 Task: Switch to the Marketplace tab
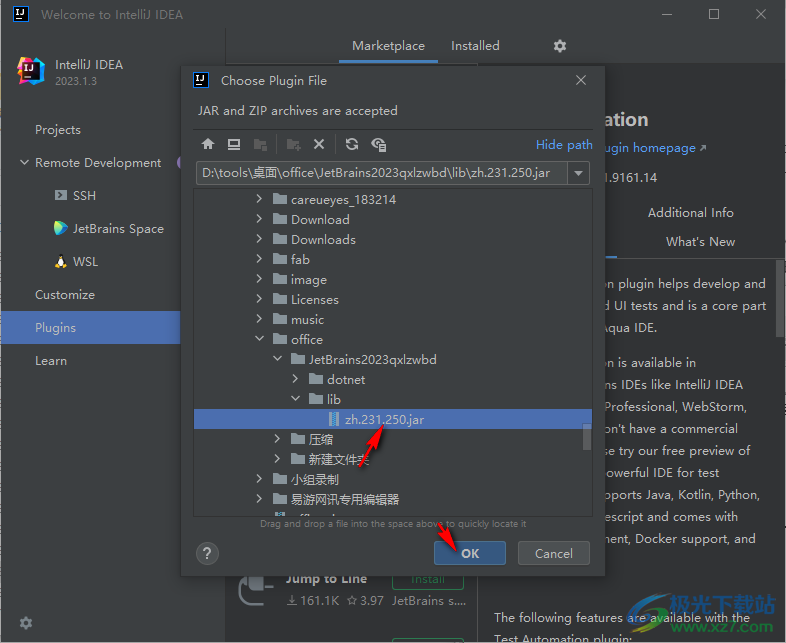(388, 46)
